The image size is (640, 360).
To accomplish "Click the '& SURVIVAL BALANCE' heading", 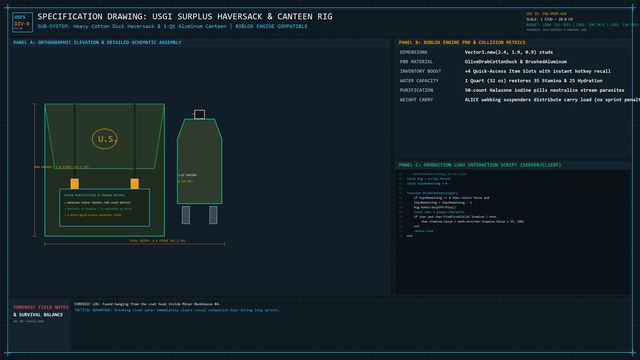I will (38, 315).
